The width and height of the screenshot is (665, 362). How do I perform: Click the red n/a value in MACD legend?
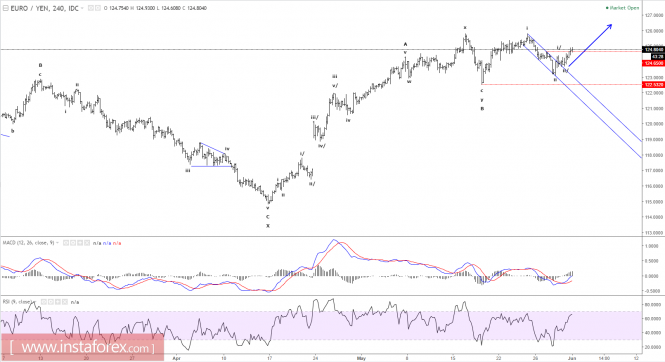[117, 243]
